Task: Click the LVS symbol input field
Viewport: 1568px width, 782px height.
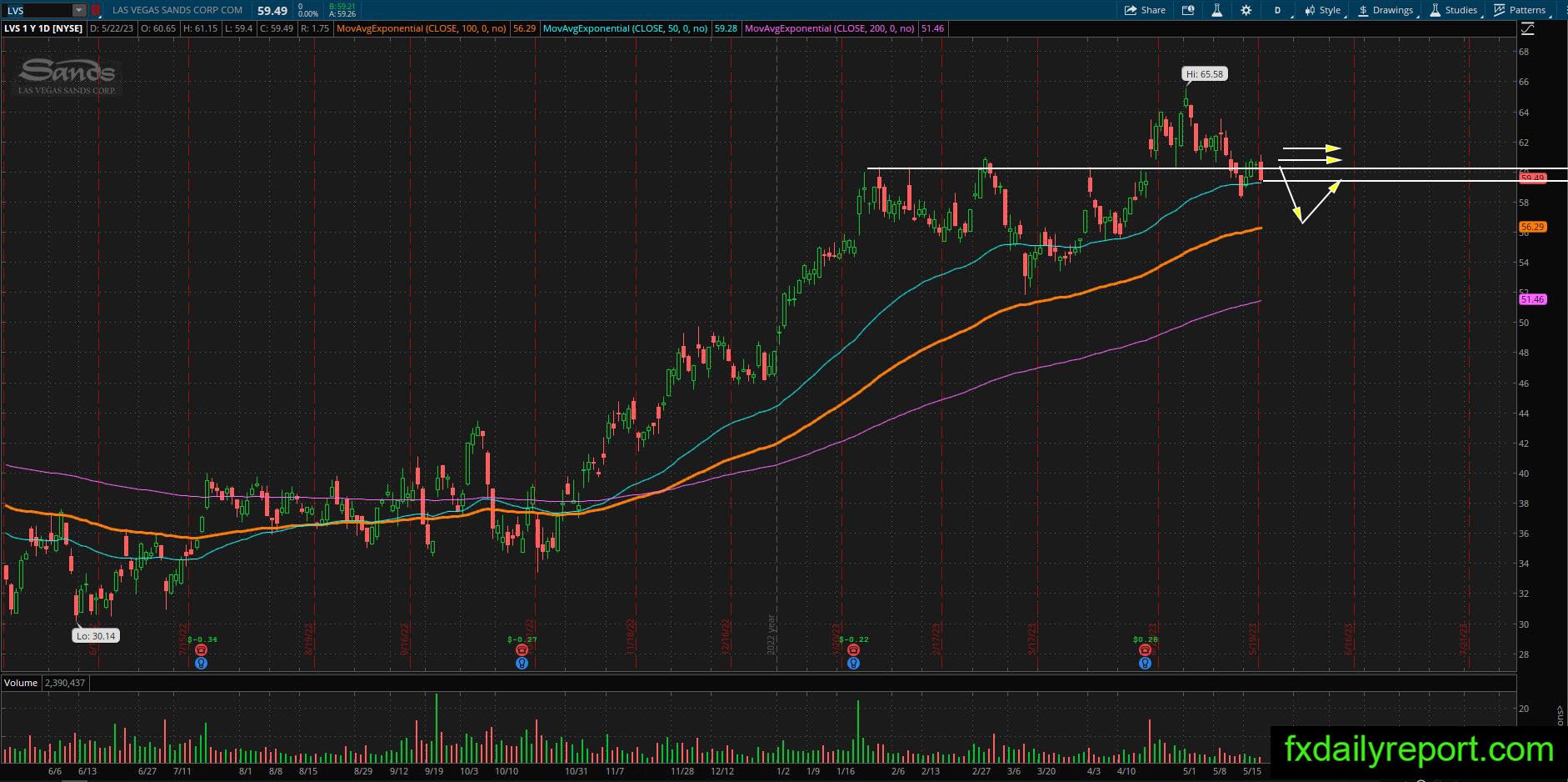Action: [x=37, y=11]
